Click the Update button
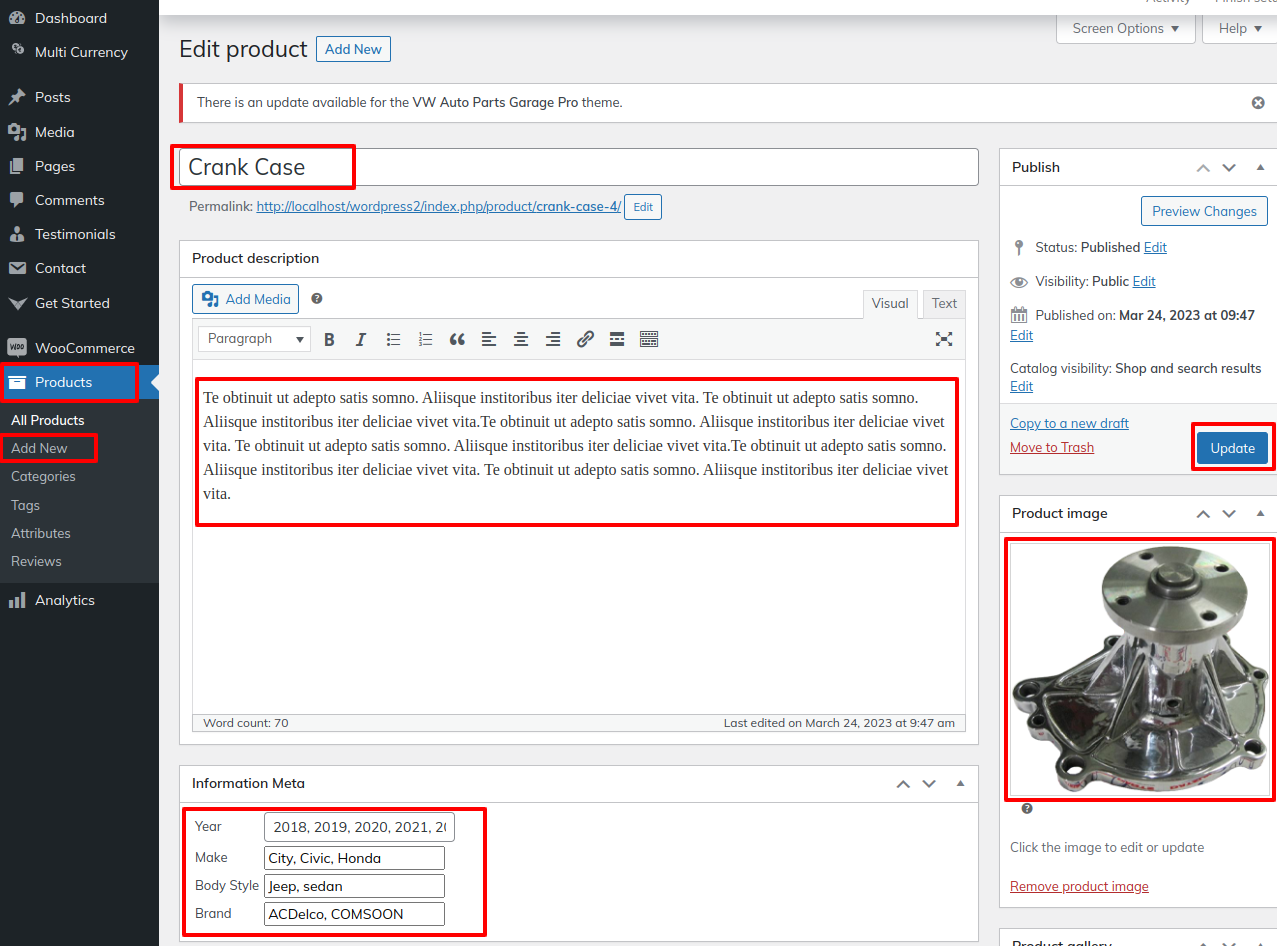Viewport: 1277px width, 946px height. pos(1232,448)
